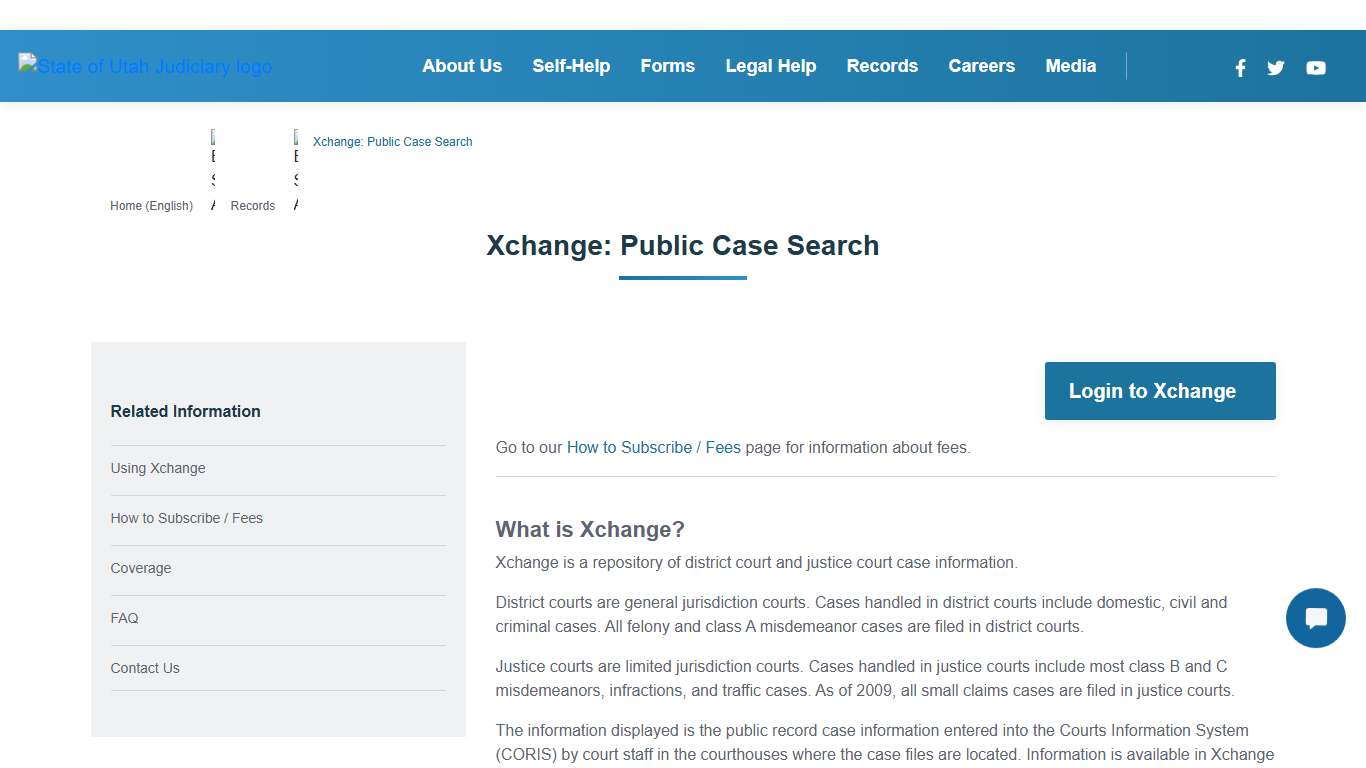The image size is (1366, 768).
Task: Open the About Us menu
Action: click(462, 66)
